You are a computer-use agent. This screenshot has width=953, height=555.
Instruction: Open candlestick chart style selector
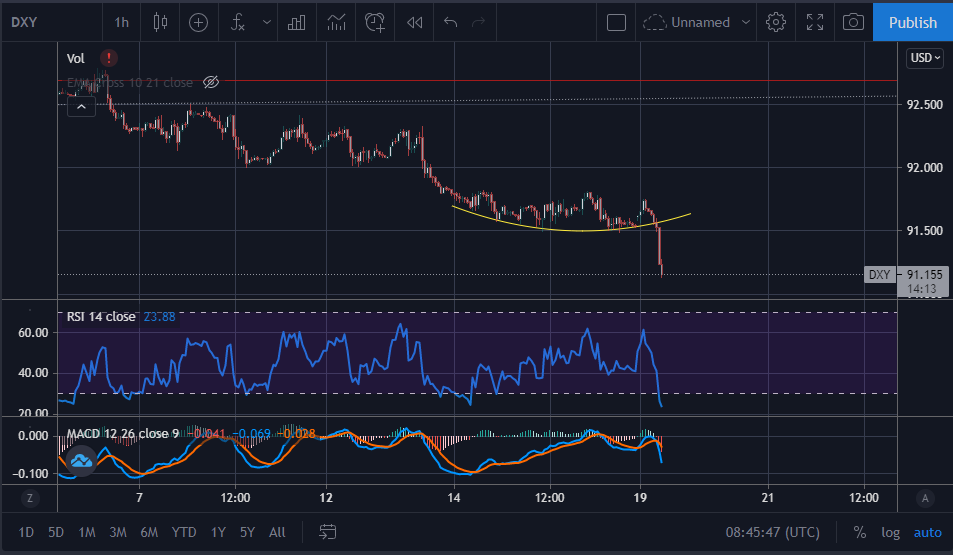pyautogui.click(x=160, y=22)
